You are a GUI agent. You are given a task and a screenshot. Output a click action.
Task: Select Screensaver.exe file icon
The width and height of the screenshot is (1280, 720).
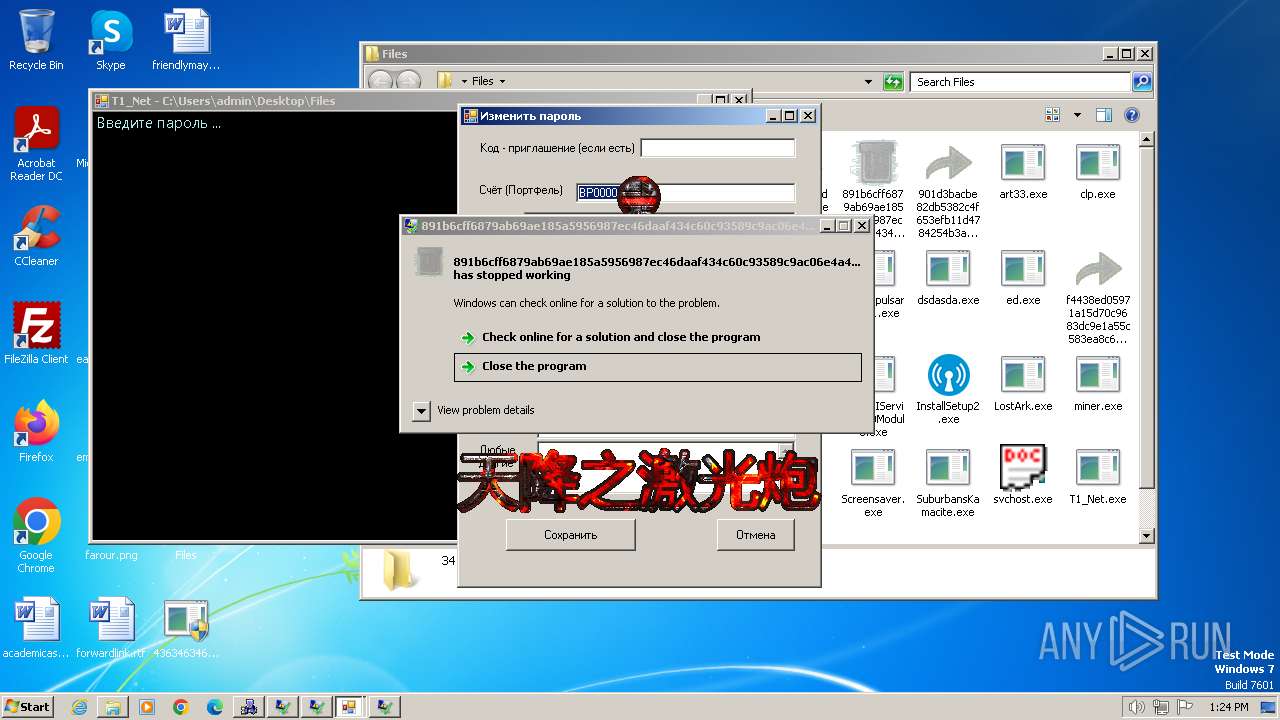[873, 482]
